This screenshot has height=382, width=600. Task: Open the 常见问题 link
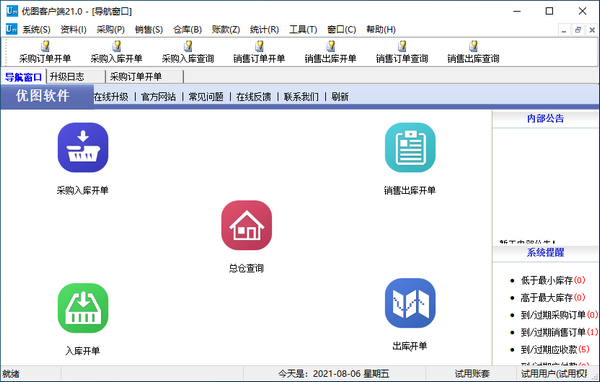(206, 97)
